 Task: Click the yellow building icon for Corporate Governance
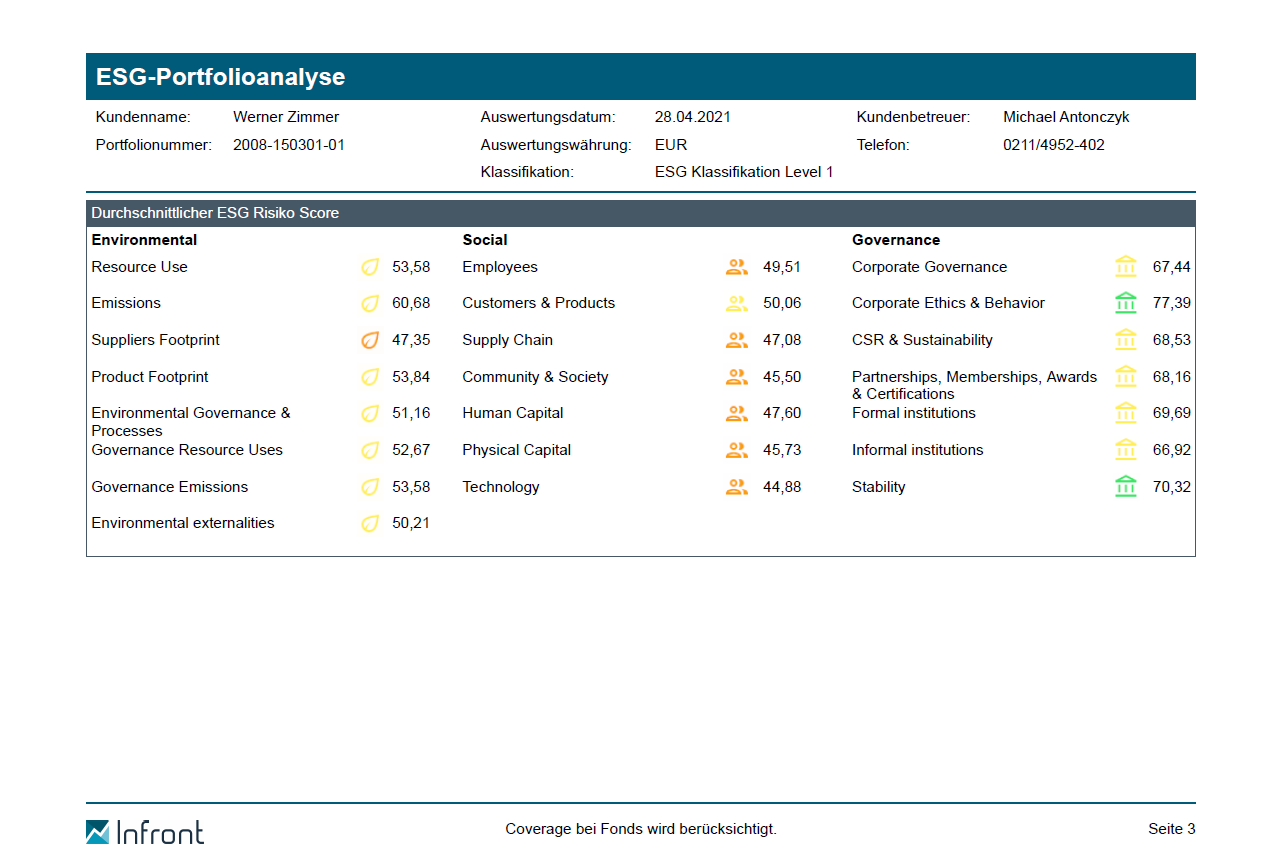coord(1126,267)
